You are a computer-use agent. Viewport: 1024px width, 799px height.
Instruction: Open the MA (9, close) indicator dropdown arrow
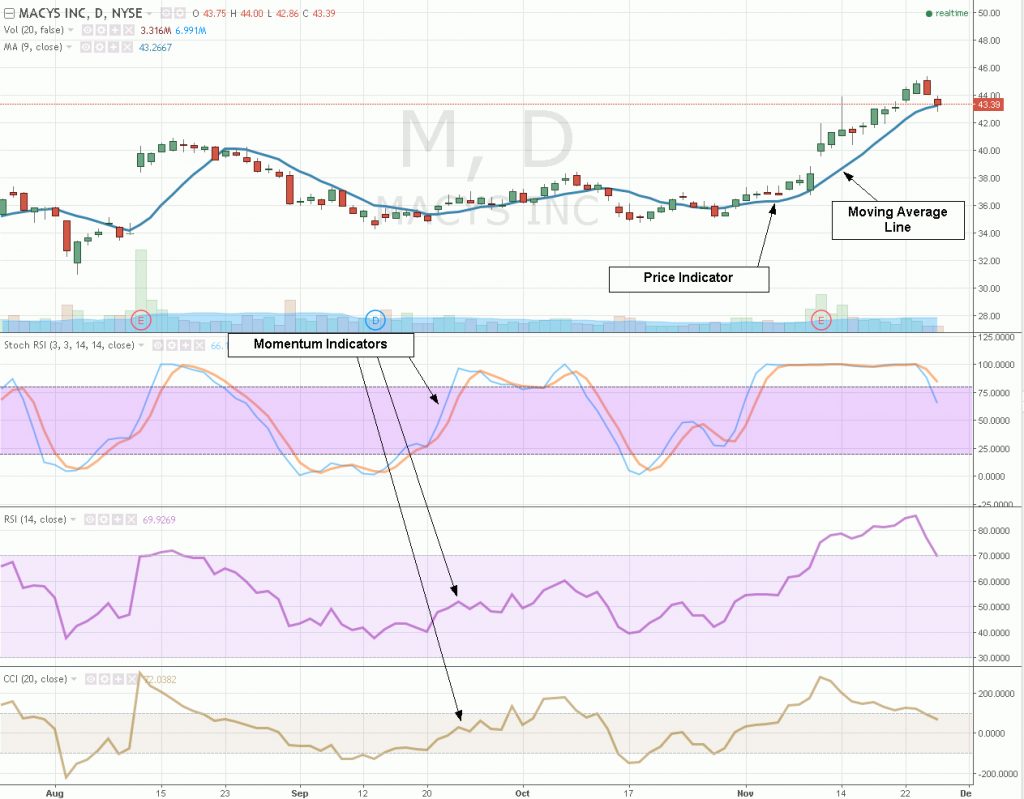pyautogui.click(x=69, y=47)
